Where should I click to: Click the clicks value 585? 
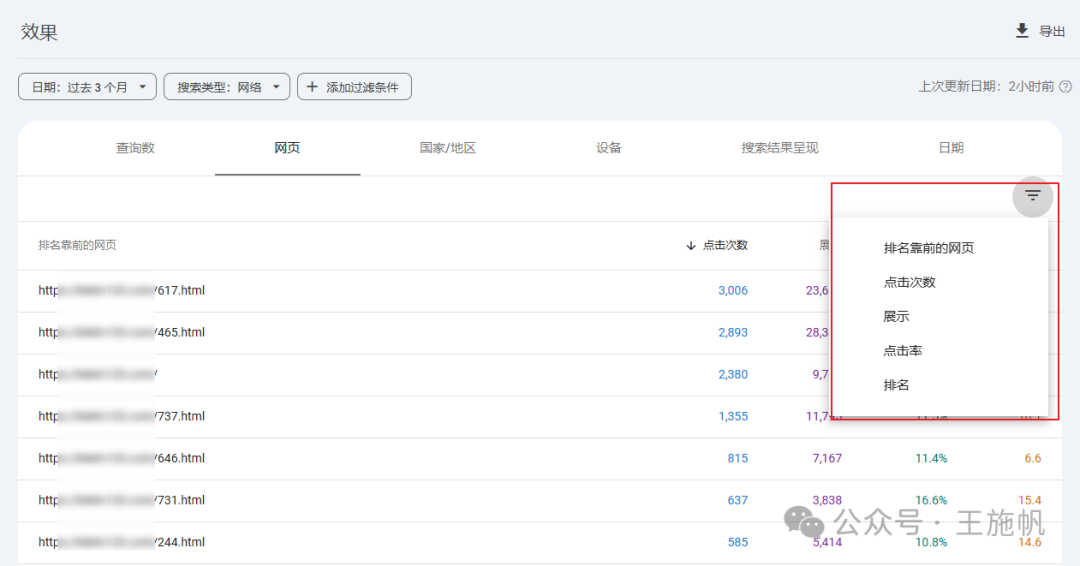point(738,543)
